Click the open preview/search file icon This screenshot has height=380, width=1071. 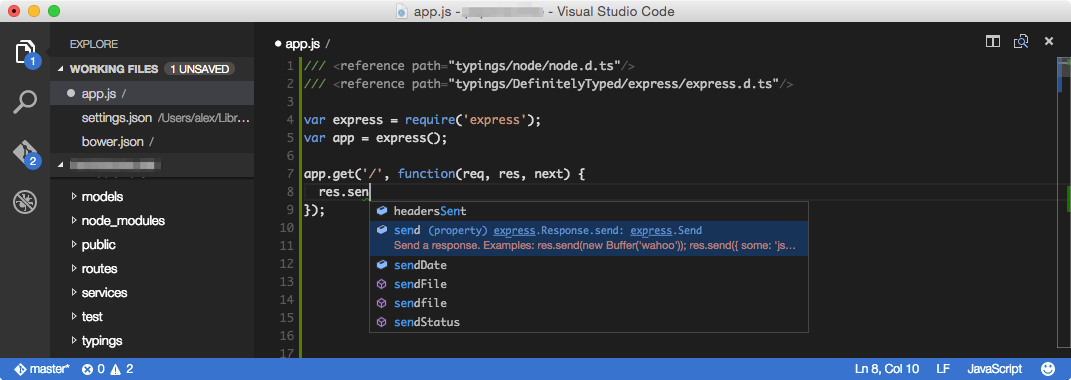(1021, 42)
